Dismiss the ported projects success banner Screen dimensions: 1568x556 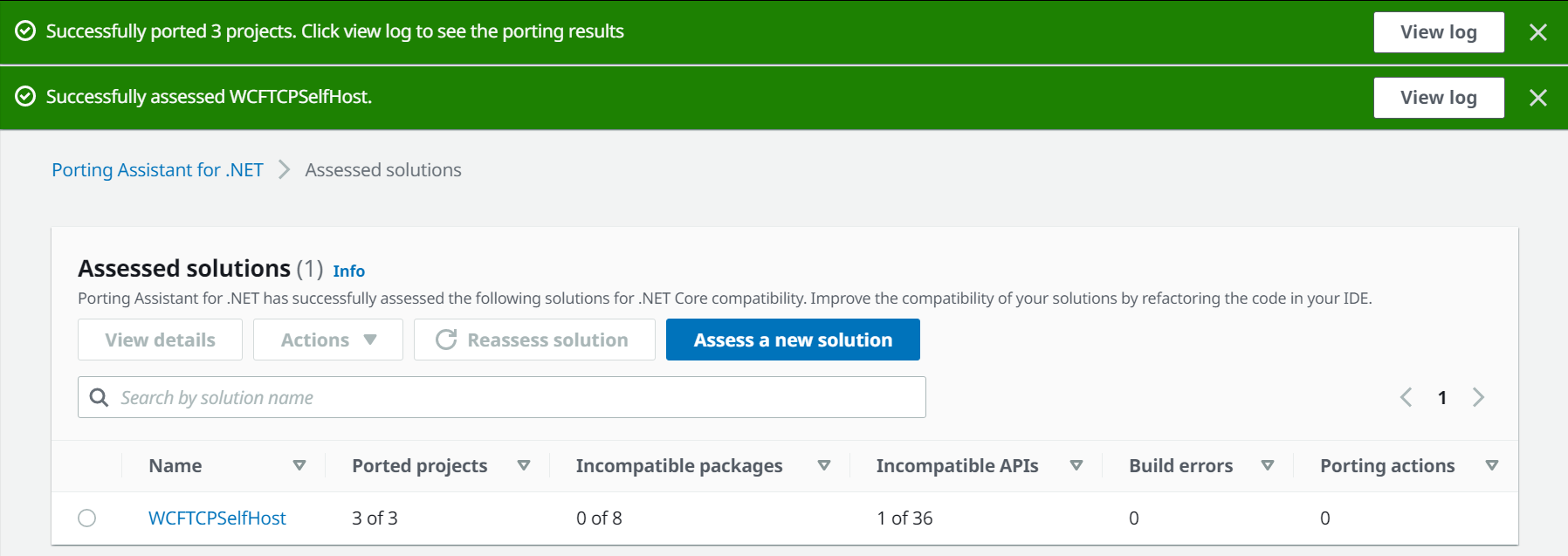pos(1537,32)
